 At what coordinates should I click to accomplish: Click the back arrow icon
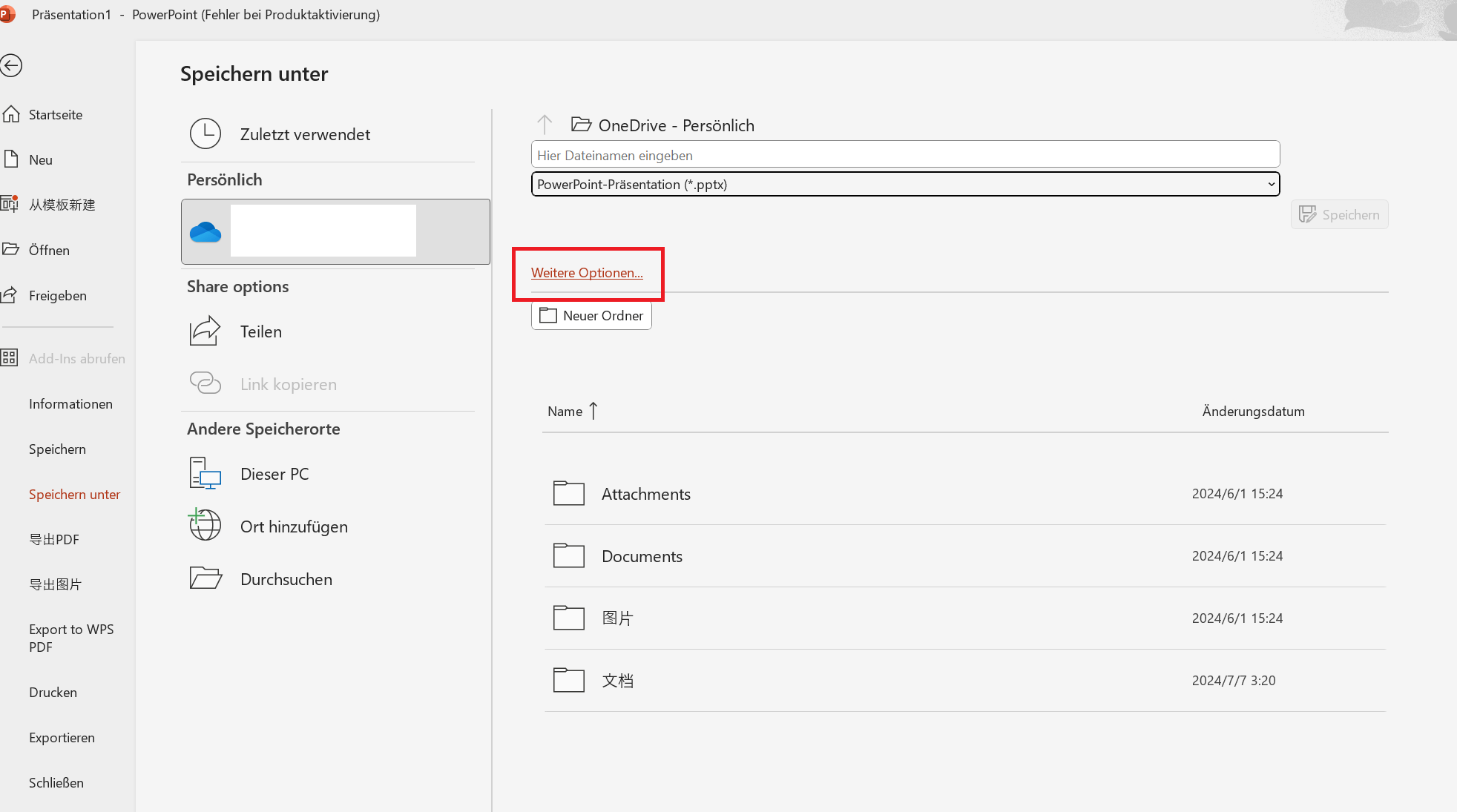click(11, 66)
